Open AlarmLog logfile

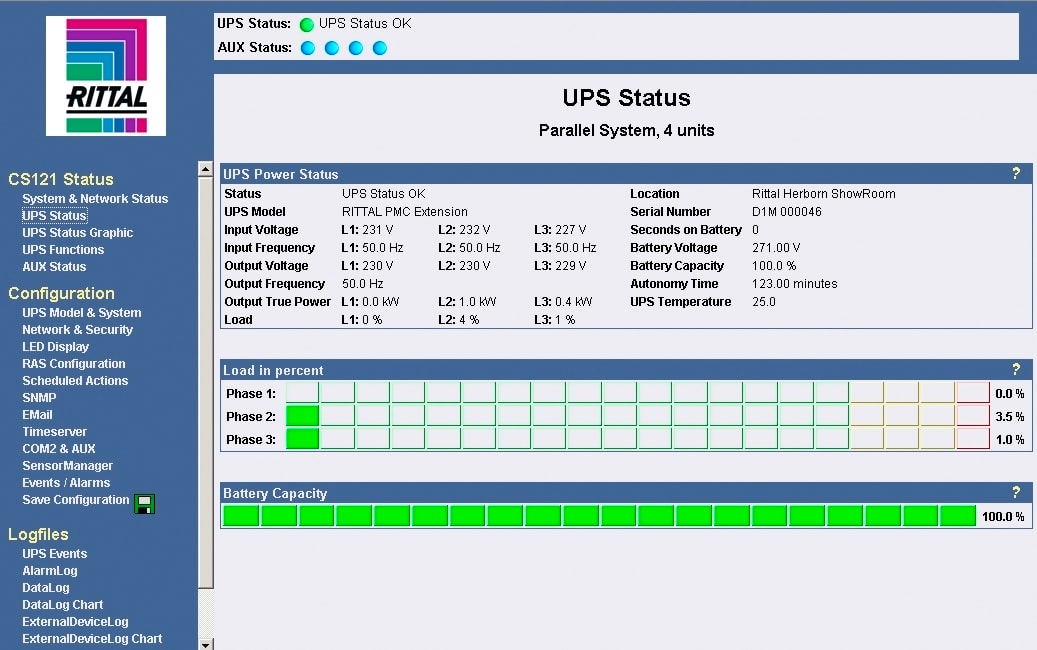coord(50,571)
